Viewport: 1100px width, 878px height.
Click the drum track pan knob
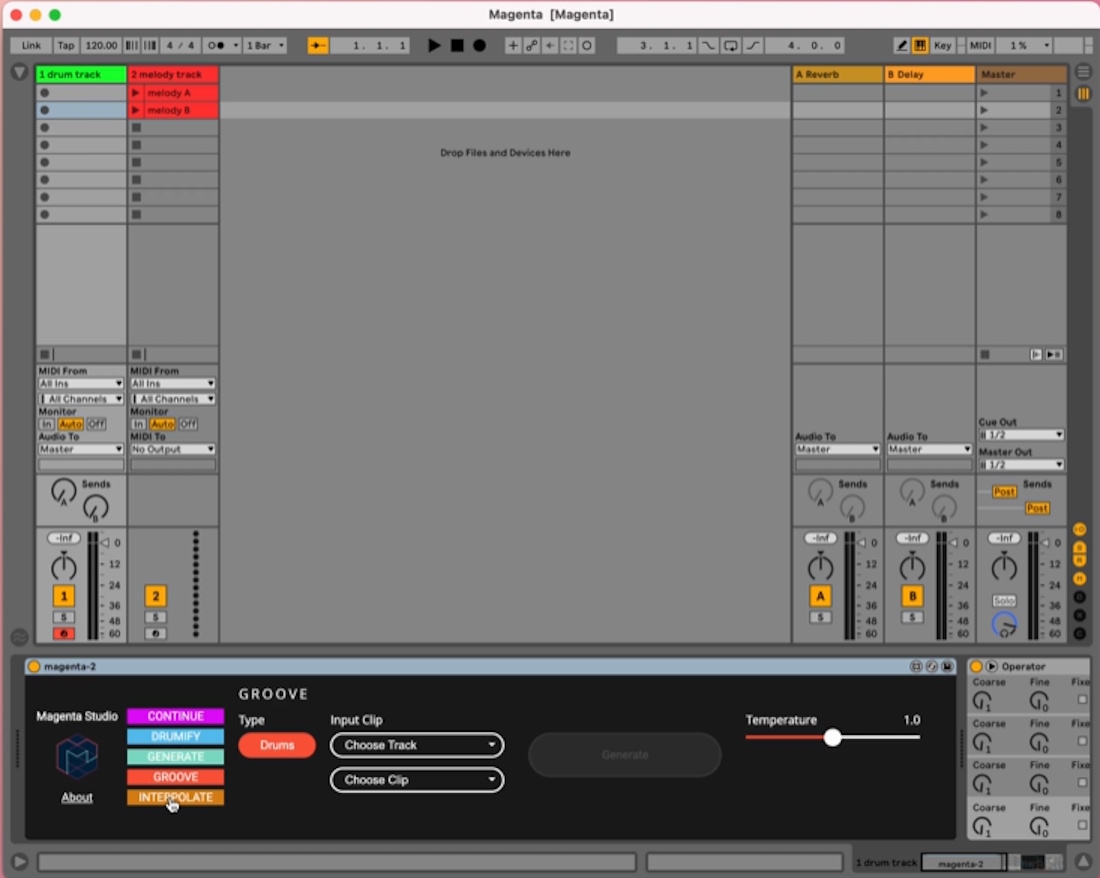click(x=64, y=566)
